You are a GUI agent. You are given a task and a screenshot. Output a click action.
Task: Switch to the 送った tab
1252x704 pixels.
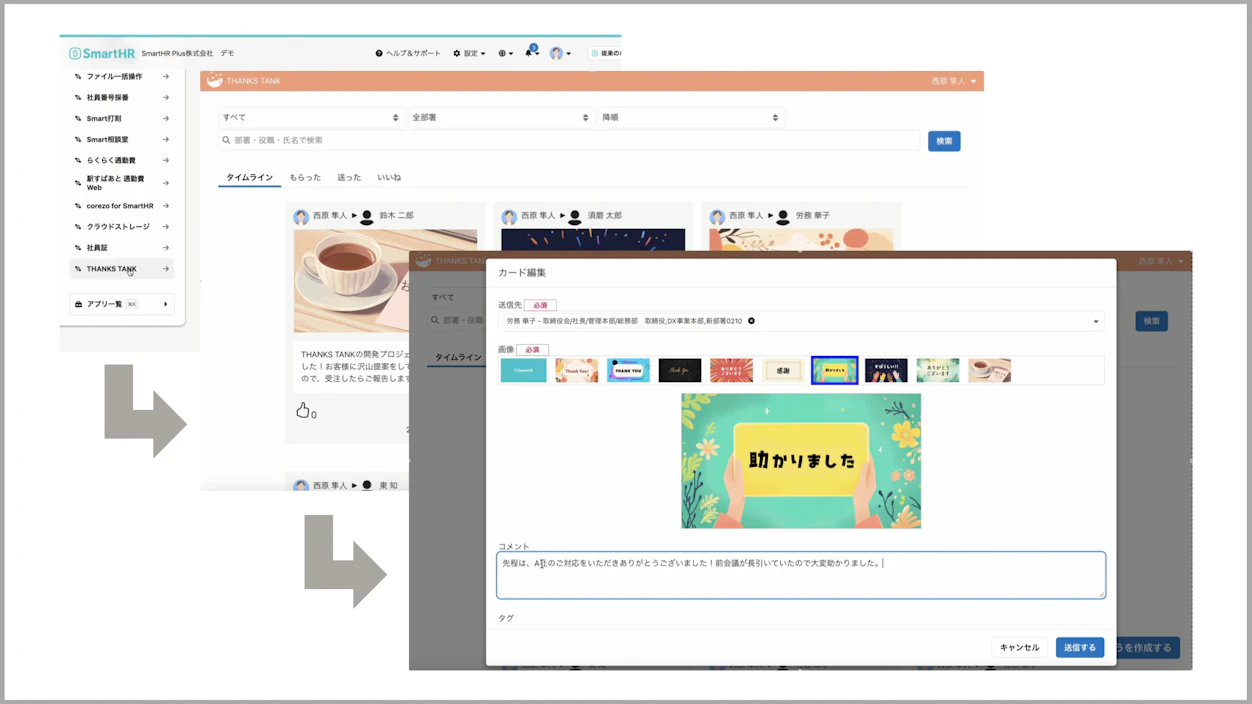tap(348, 177)
